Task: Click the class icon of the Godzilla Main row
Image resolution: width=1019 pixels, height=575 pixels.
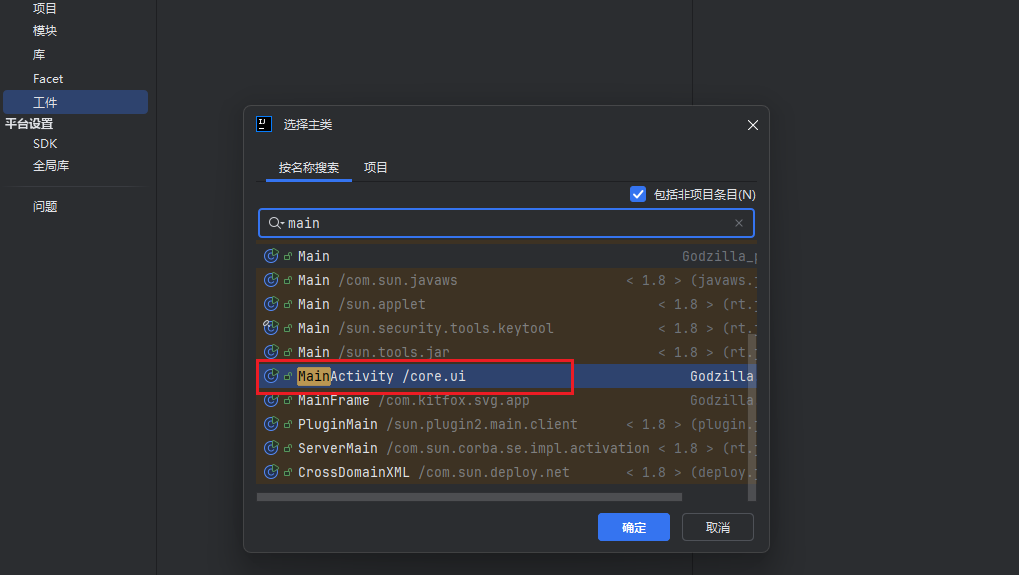Action: pyautogui.click(x=271, y=256)
